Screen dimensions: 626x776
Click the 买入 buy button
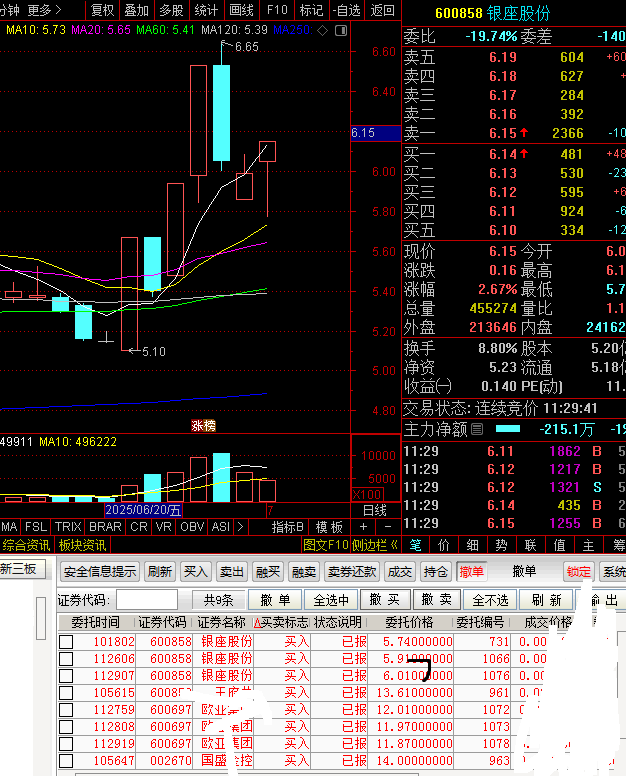(195, 572)
